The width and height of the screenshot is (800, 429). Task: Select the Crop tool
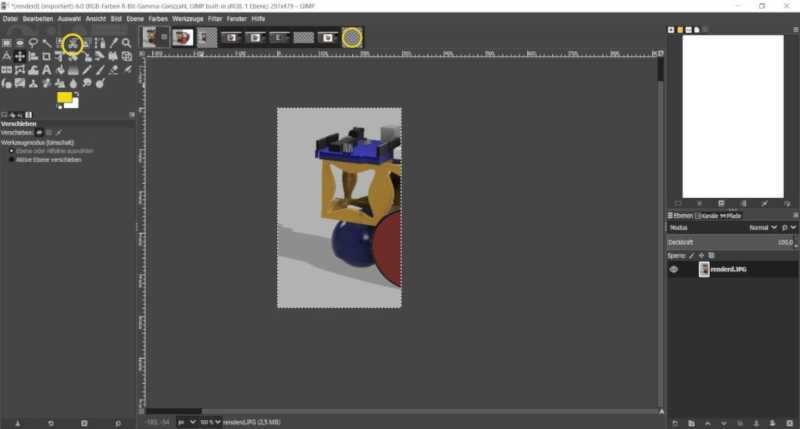coord(46,56)
